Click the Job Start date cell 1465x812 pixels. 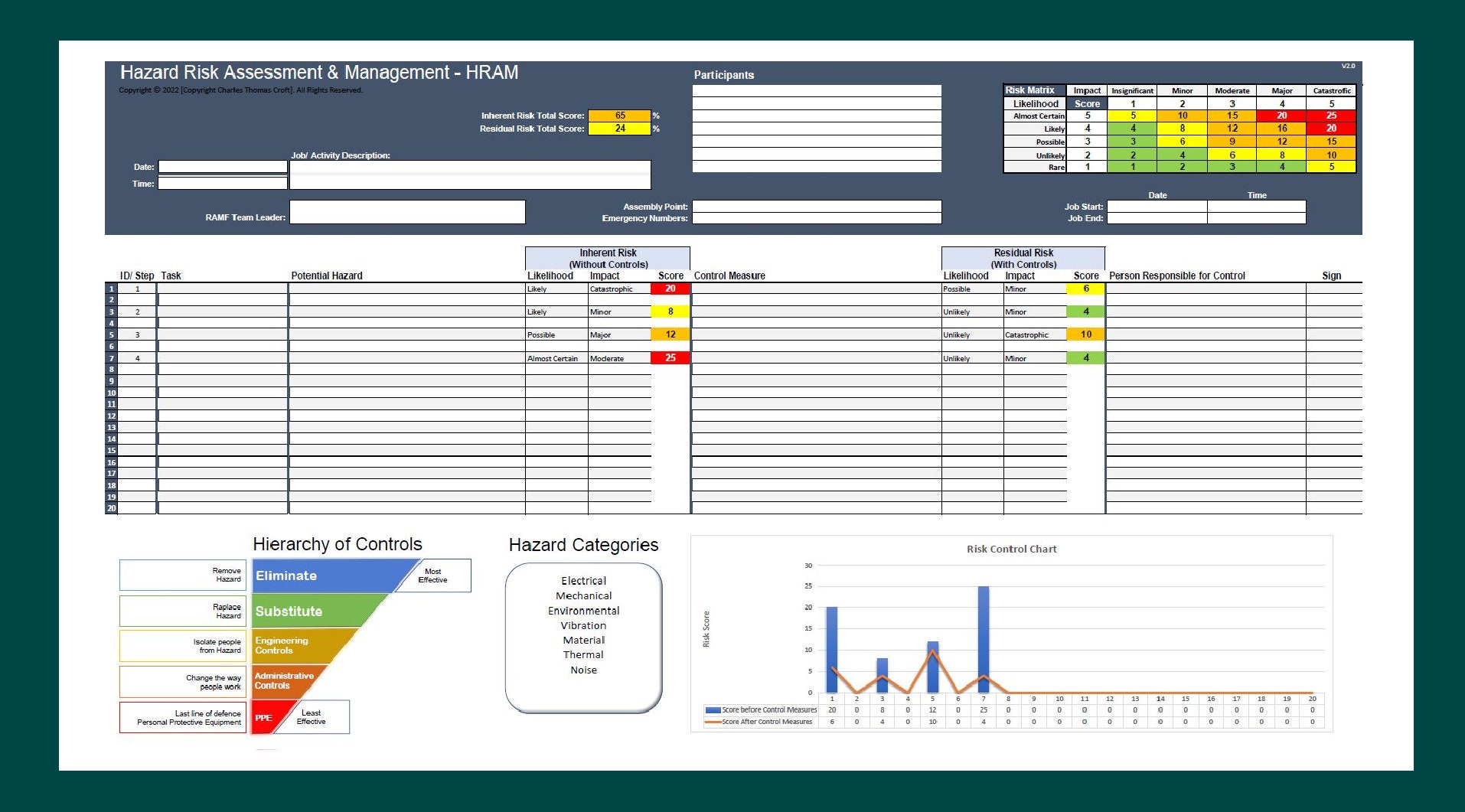1157,206
